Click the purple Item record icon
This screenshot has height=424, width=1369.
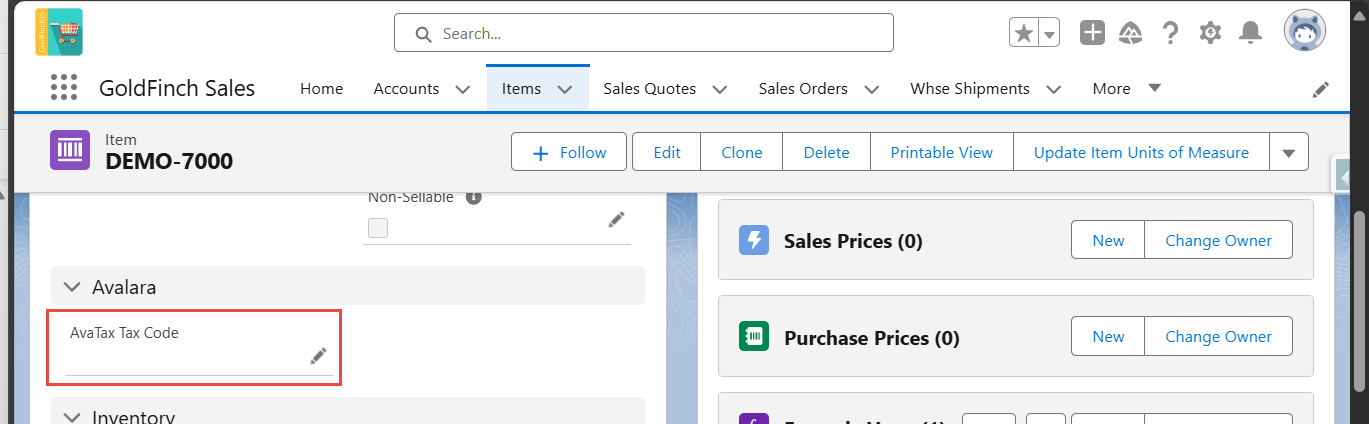(x=70, y=151)
